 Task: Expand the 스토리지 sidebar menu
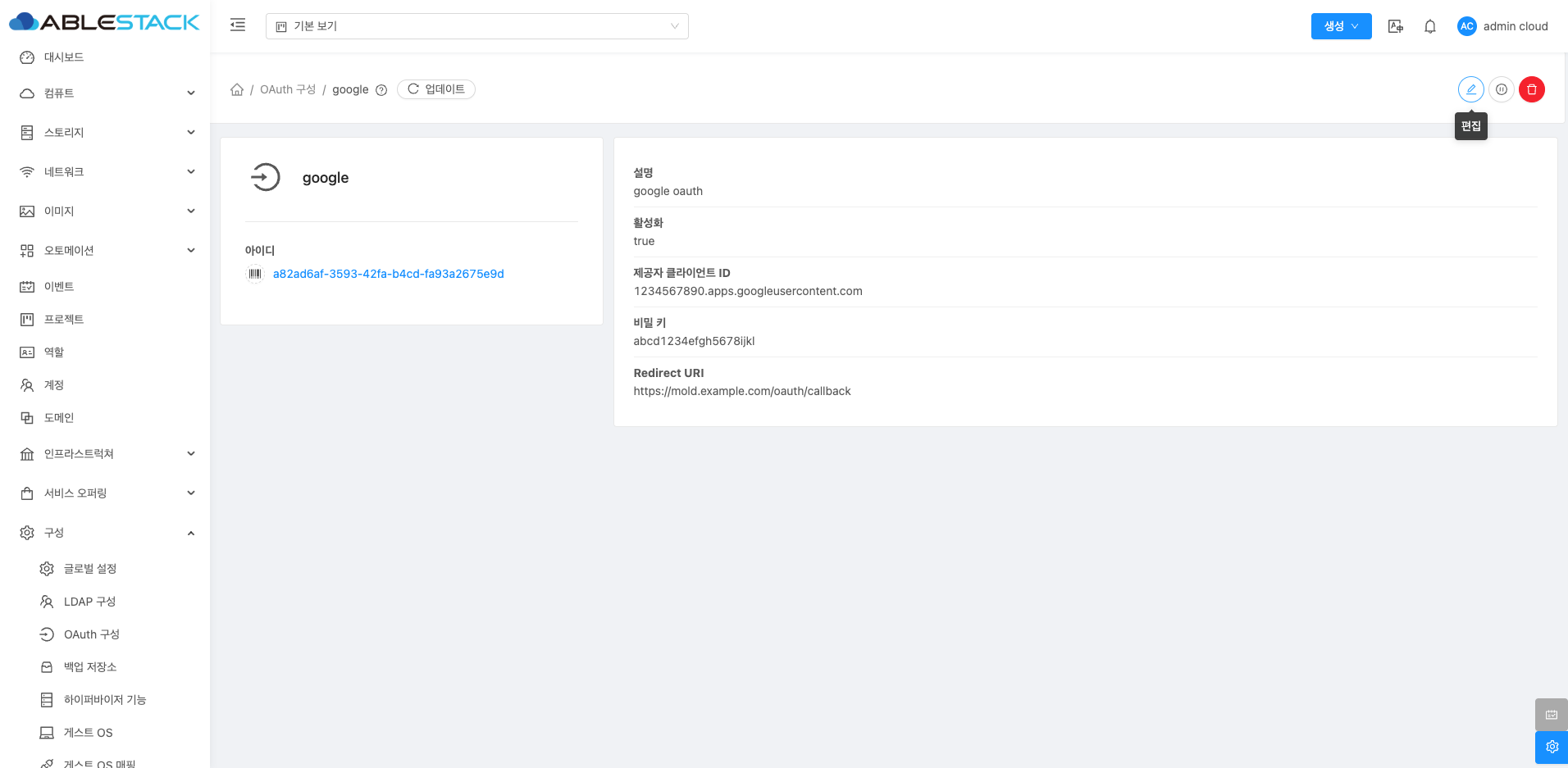(x=107, y=133)
